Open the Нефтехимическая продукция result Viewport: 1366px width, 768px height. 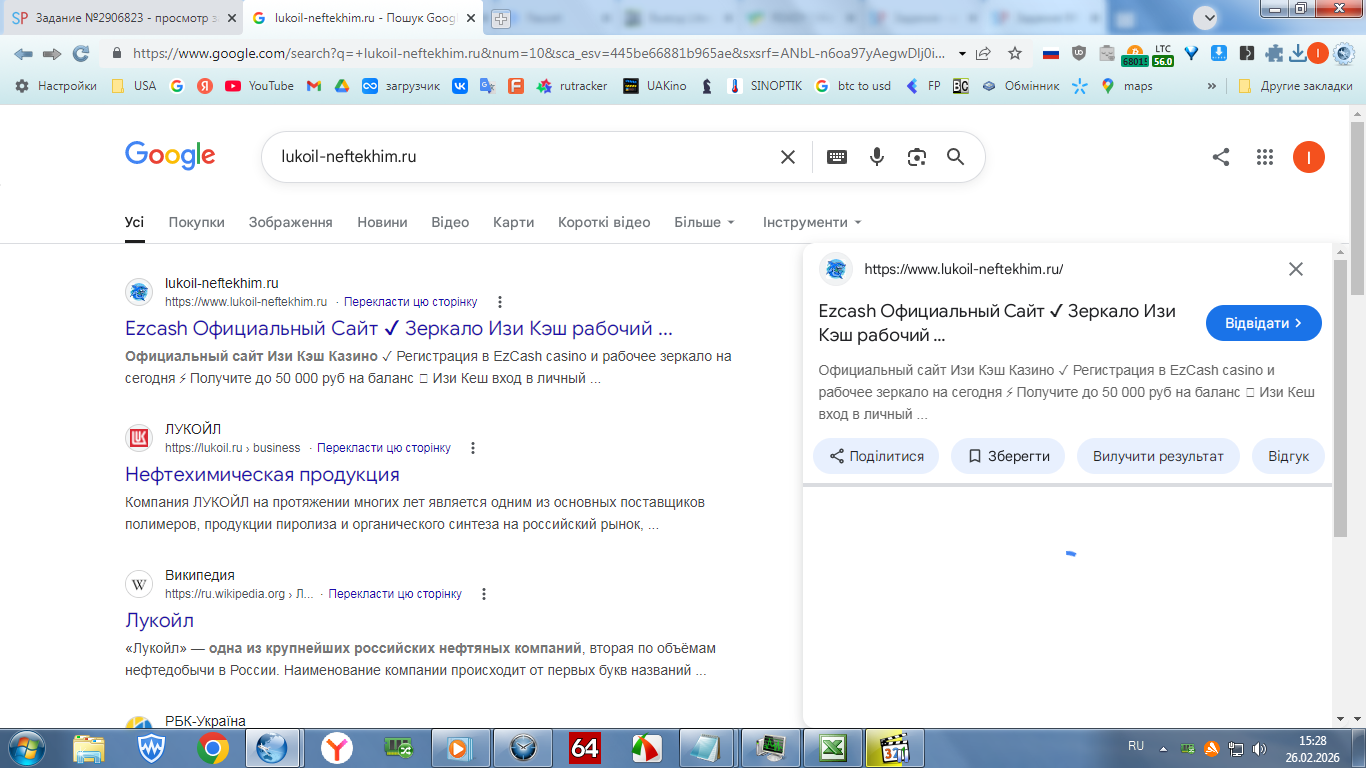point(262,474)
